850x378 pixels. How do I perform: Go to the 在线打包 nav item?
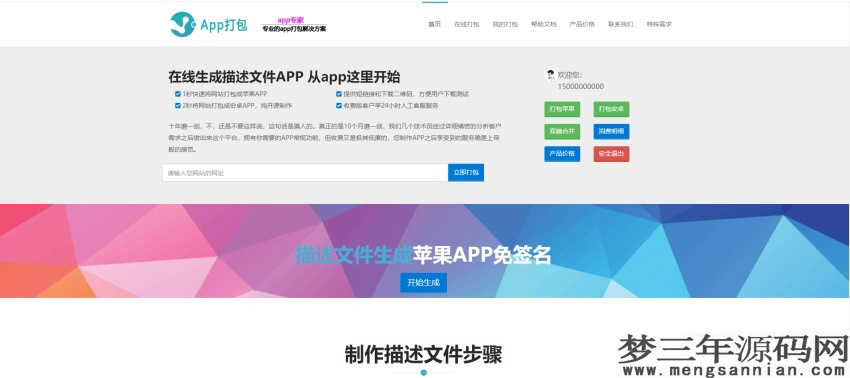click(x=467, y=24)
